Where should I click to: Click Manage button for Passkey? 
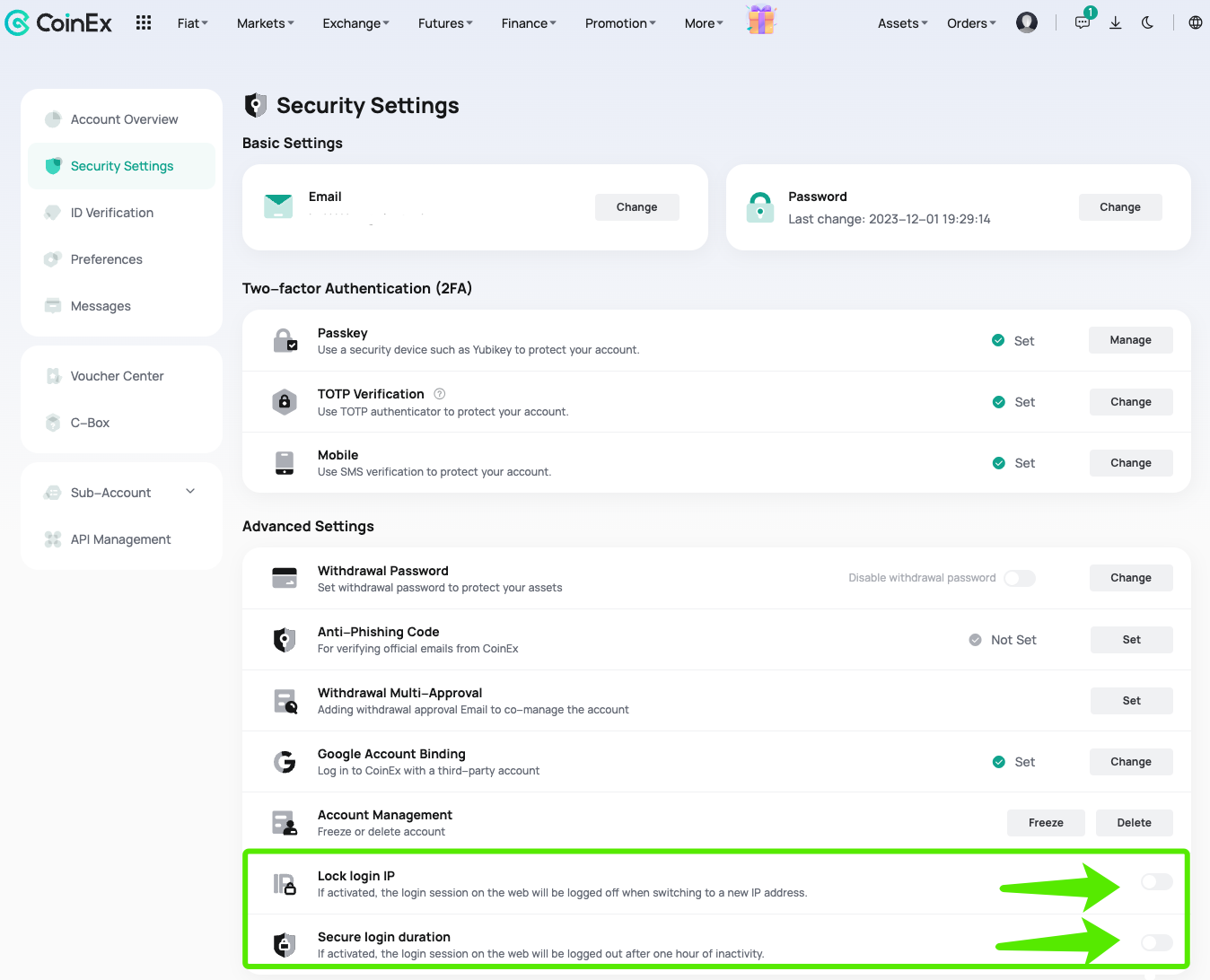tap(1131, 340)
